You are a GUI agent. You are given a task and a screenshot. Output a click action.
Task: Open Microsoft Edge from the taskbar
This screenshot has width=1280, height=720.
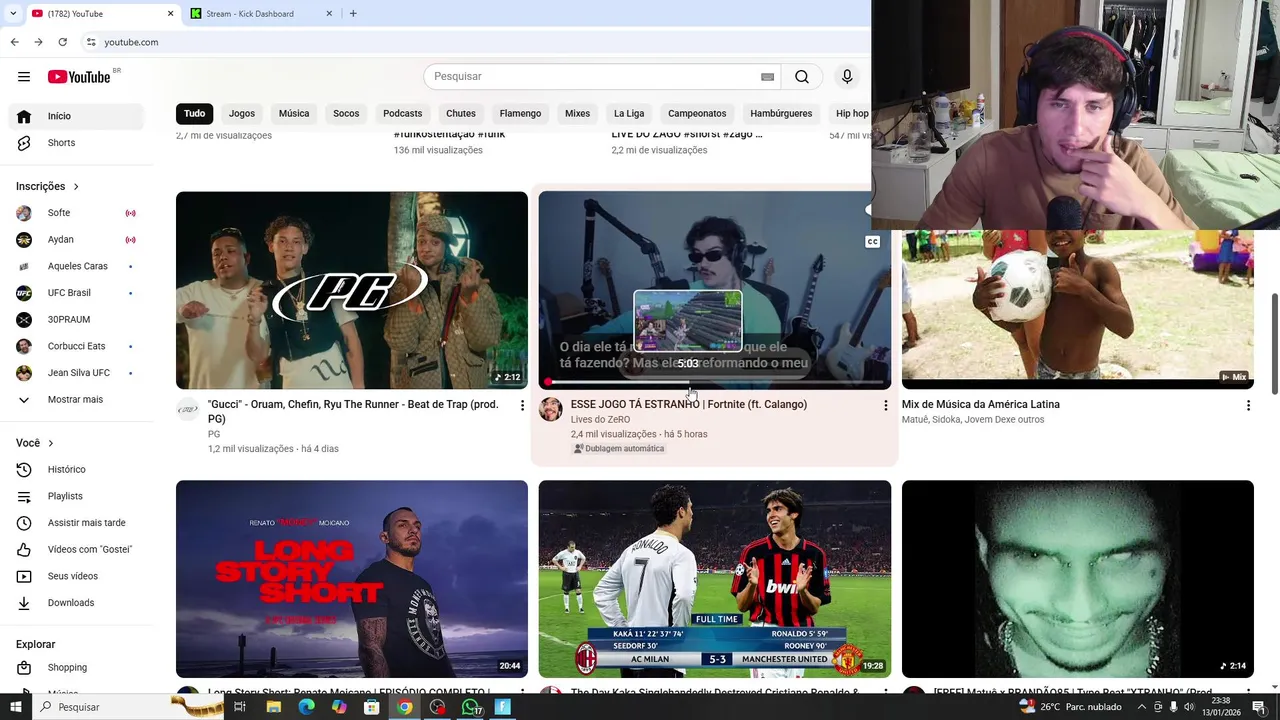(306, 707)
